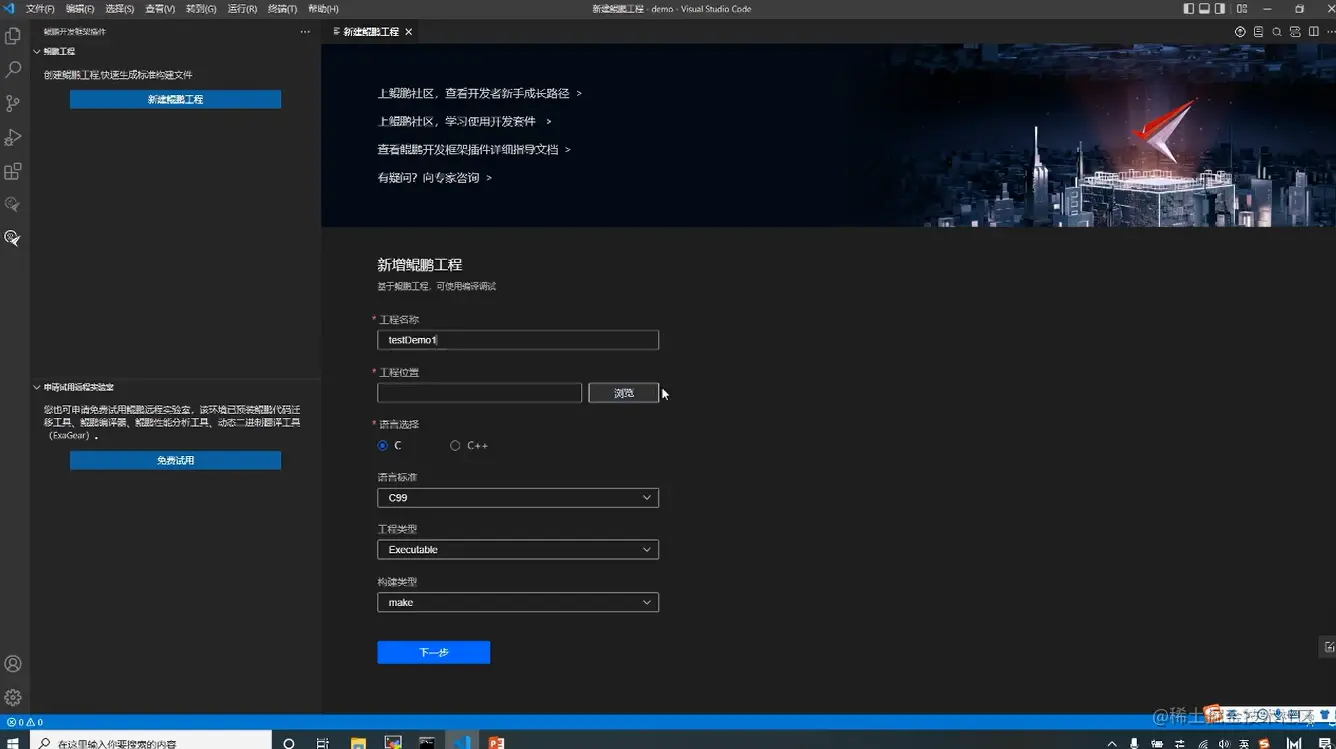Open the 终端(T) menu

click(x=282, y=9)
